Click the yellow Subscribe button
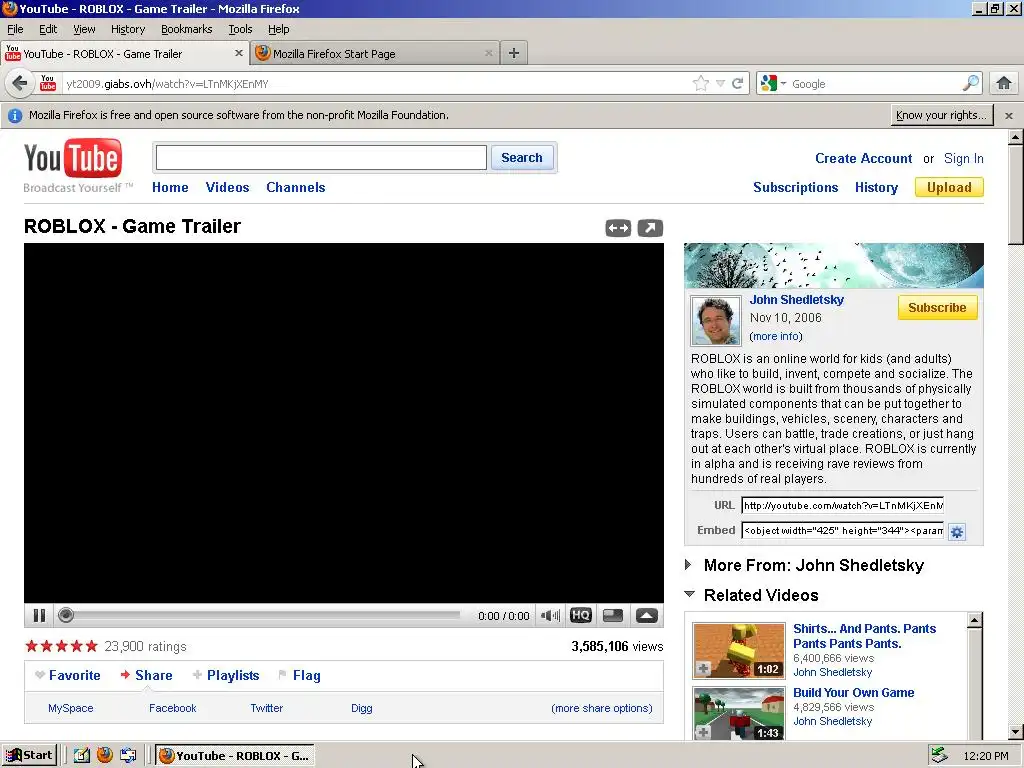The image size is (1024, 768). coord(937,308)
